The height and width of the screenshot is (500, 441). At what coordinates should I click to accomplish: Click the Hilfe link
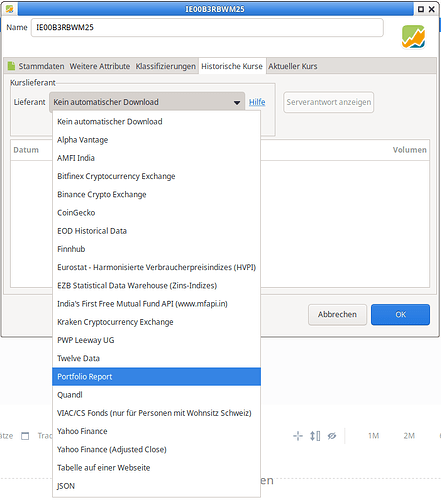(x=257, y=102)
